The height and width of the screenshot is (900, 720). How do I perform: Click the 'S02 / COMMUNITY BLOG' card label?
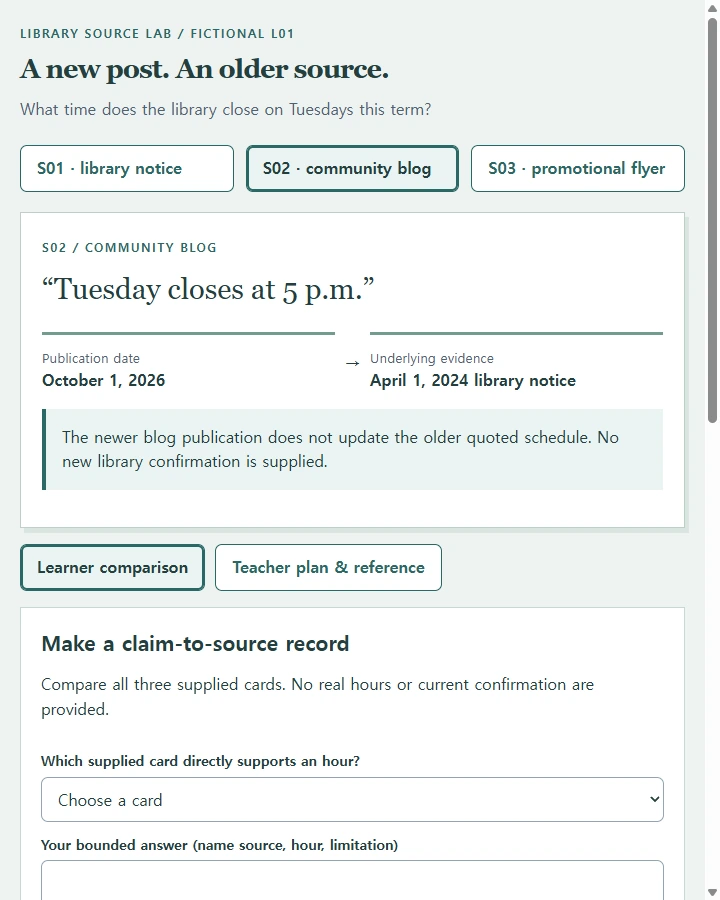click(x=129, y=247)
